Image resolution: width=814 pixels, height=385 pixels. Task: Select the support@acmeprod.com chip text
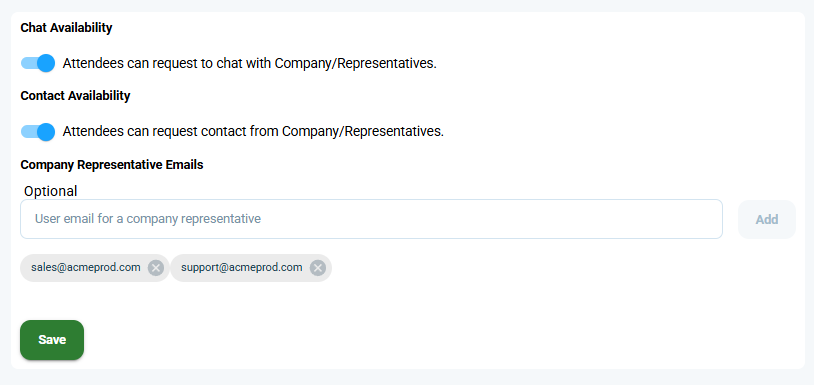pos(241,268)
